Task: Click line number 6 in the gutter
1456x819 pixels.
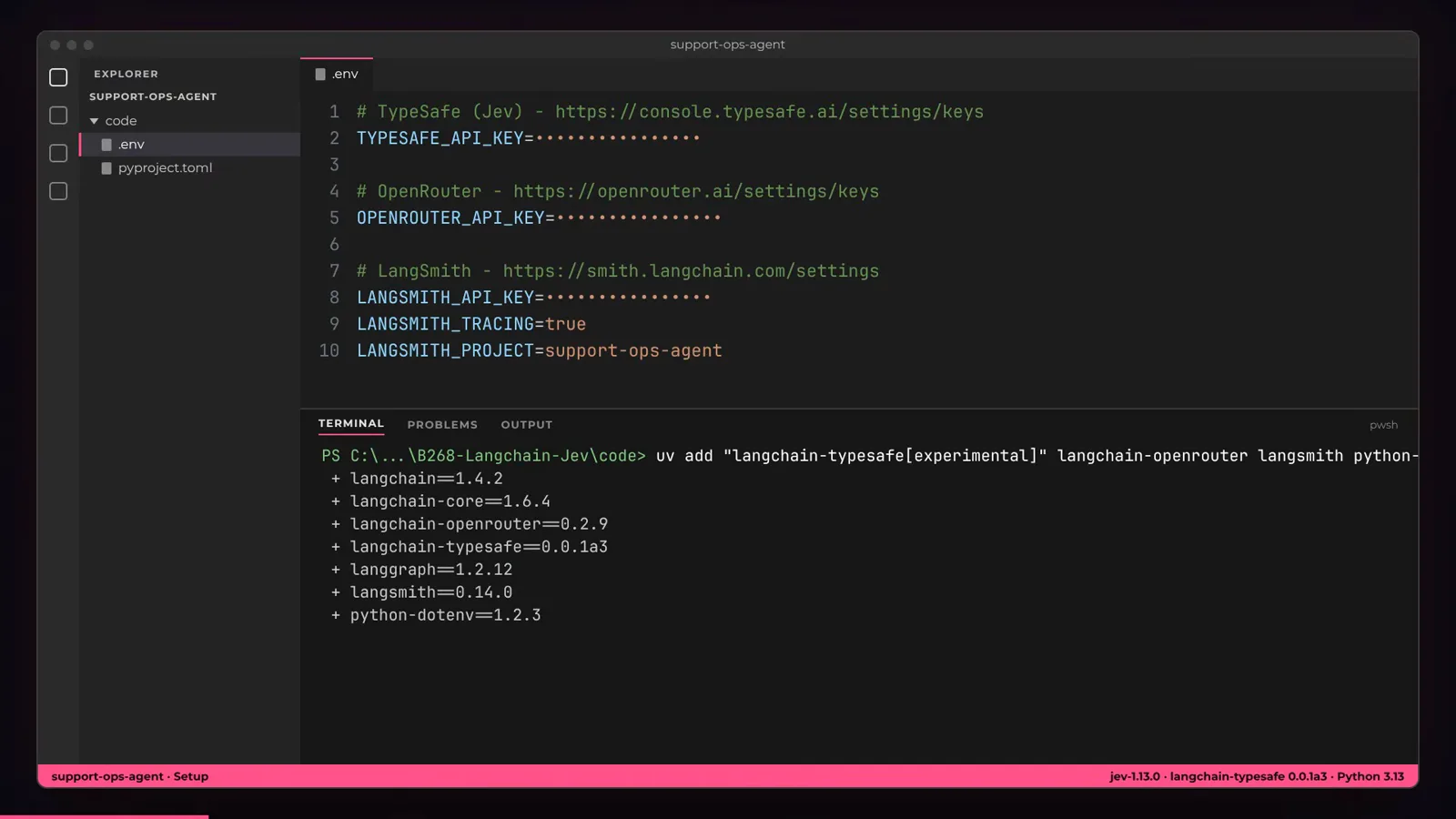Action: (334, 245)
